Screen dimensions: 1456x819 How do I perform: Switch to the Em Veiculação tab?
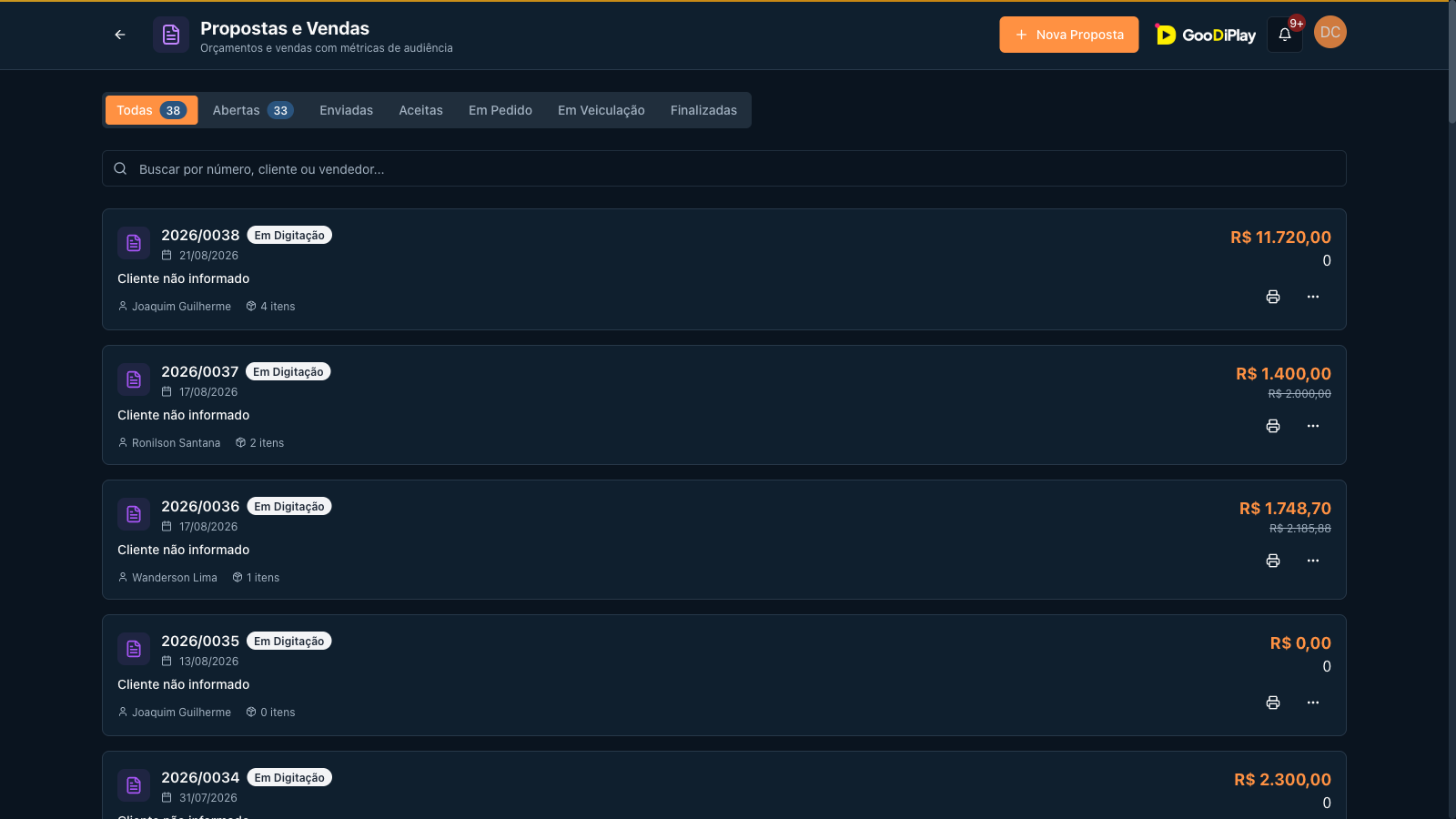coord(602,110)
